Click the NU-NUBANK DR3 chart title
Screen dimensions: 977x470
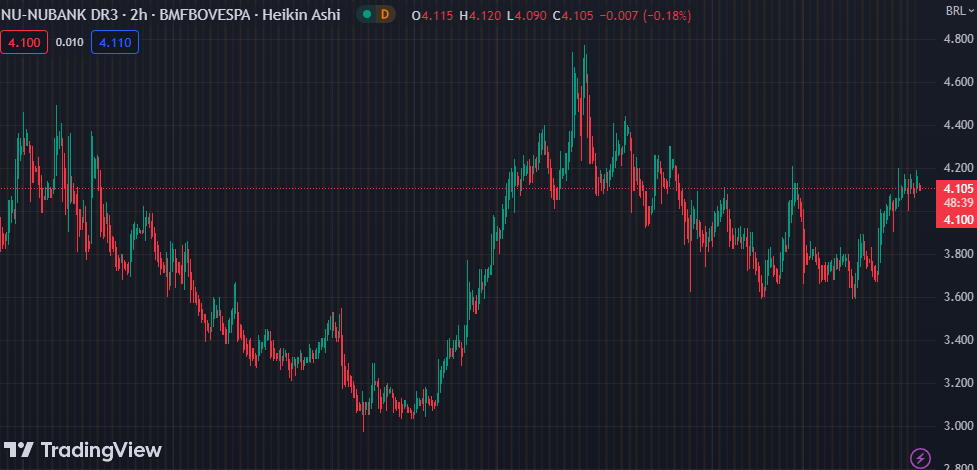point(59,15)
